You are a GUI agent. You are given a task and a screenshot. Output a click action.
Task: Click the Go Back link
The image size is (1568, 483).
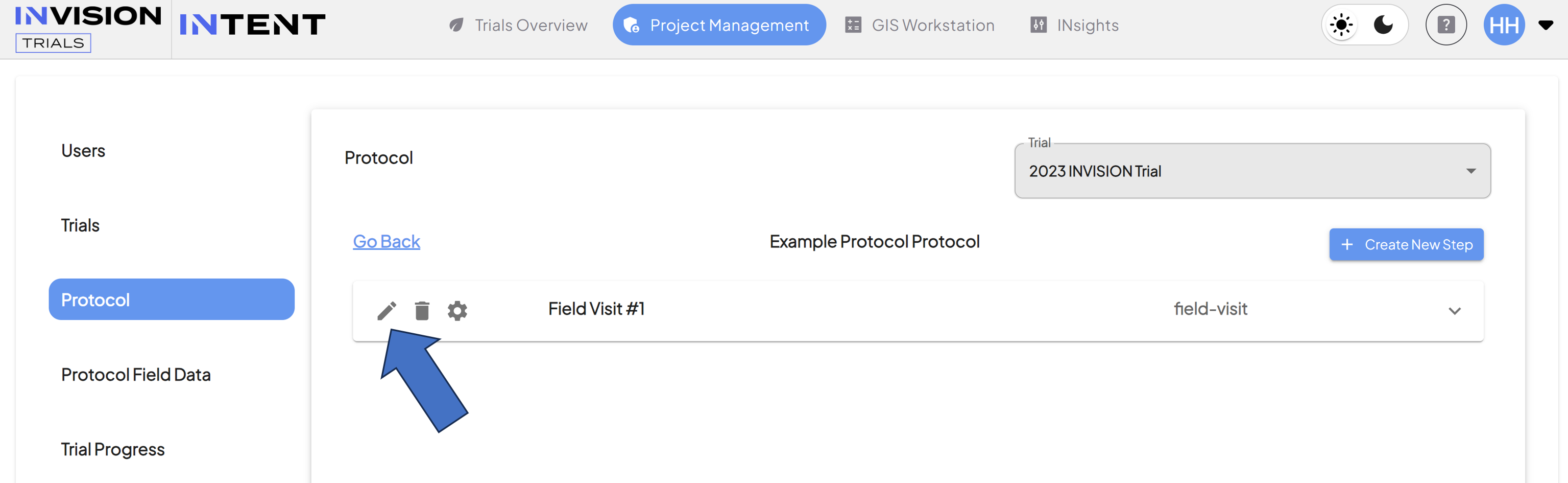[x=387, y=242]
